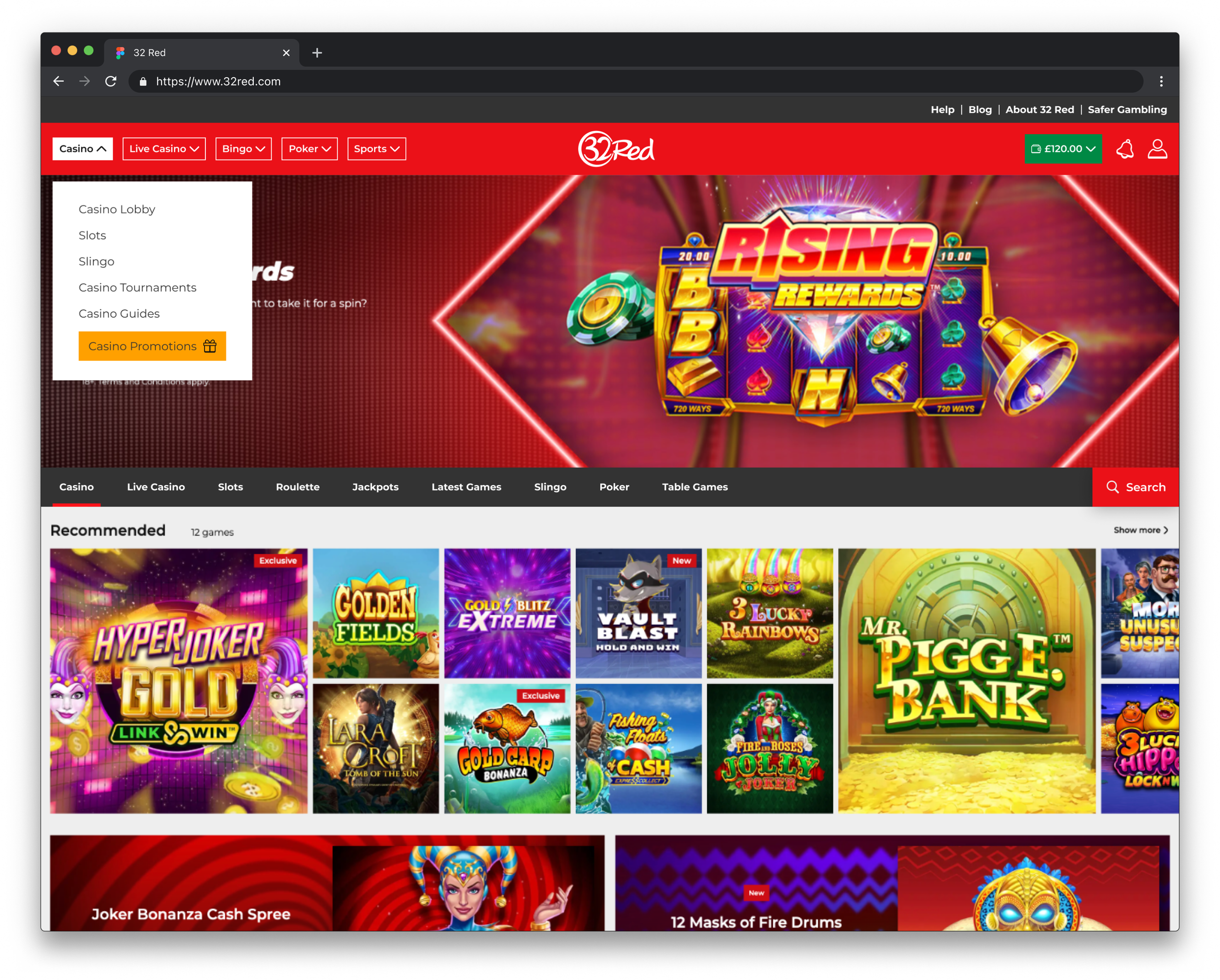Click the Search magnifier button
The height and width of the screenshot is (980, 1220).
click(1135, 487)
